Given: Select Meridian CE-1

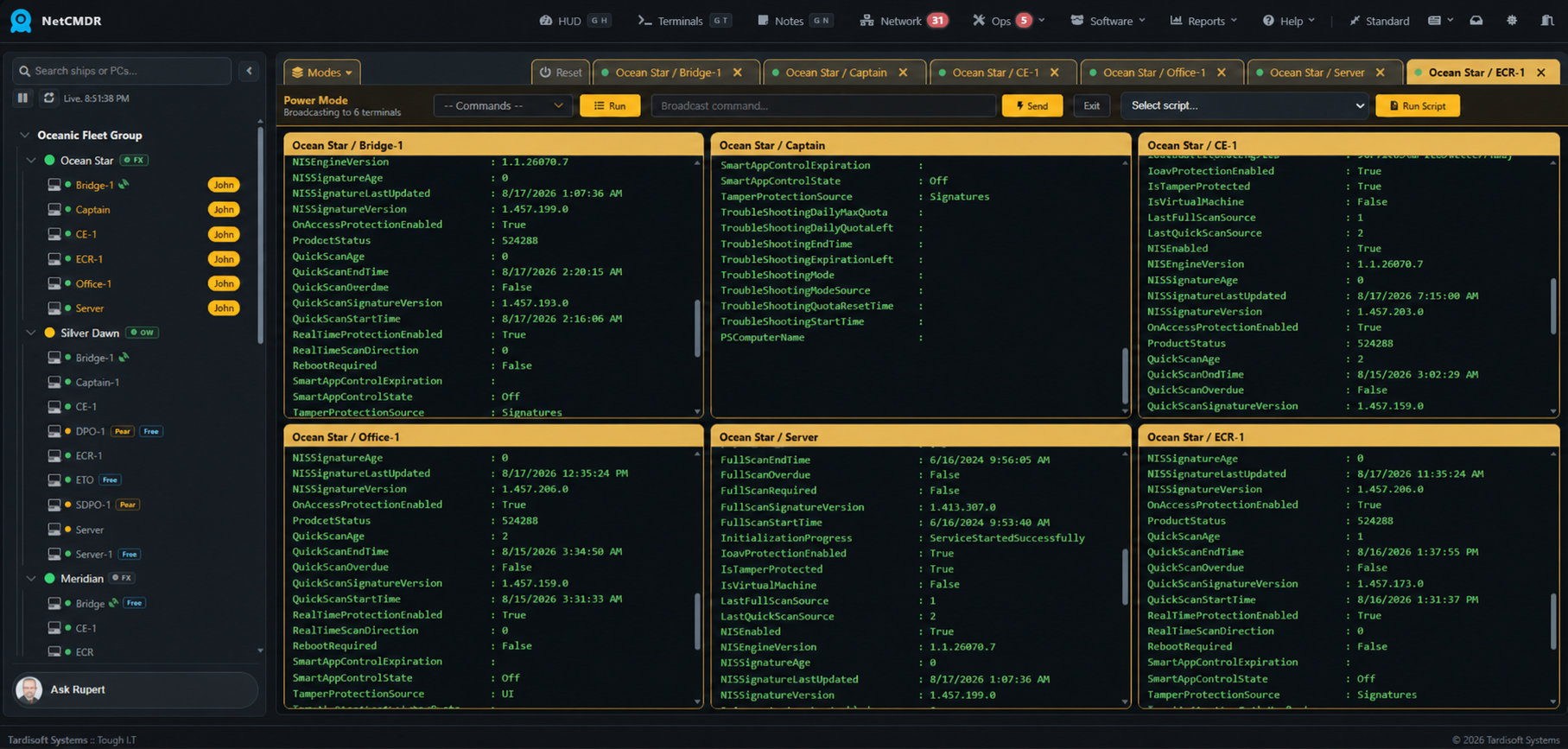Looking at the screenshot, I should 86,628.
